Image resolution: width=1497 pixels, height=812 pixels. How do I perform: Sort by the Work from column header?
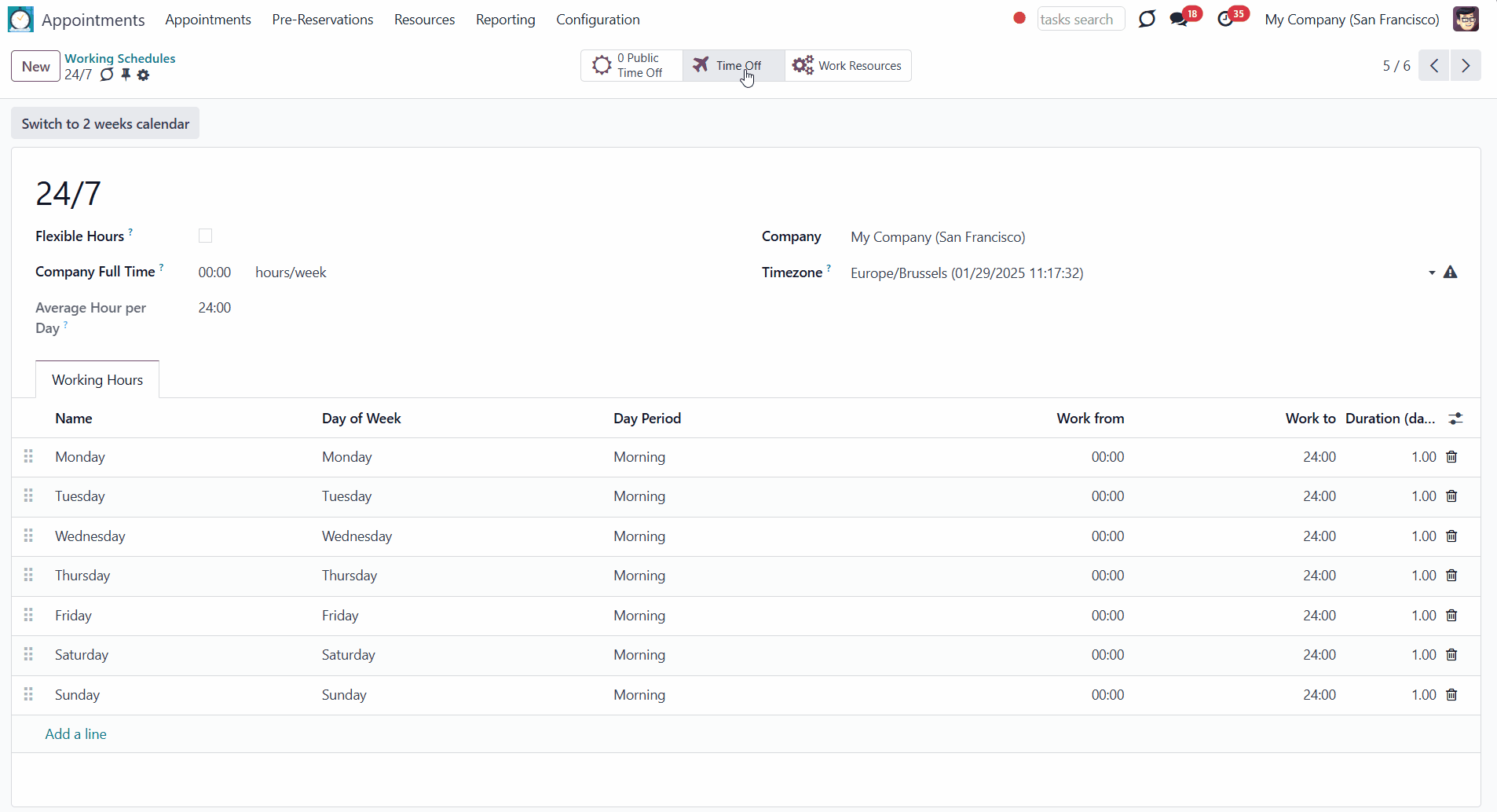(1090, 419)
